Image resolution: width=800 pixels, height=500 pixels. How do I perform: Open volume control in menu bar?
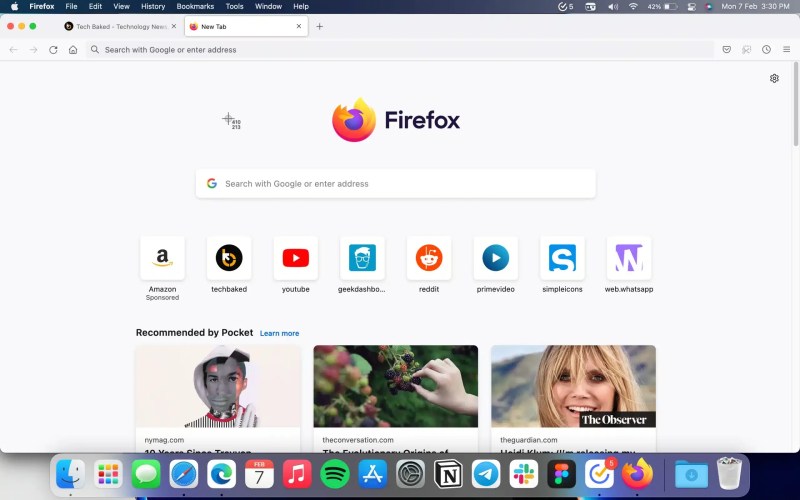(x=613, y=7)
